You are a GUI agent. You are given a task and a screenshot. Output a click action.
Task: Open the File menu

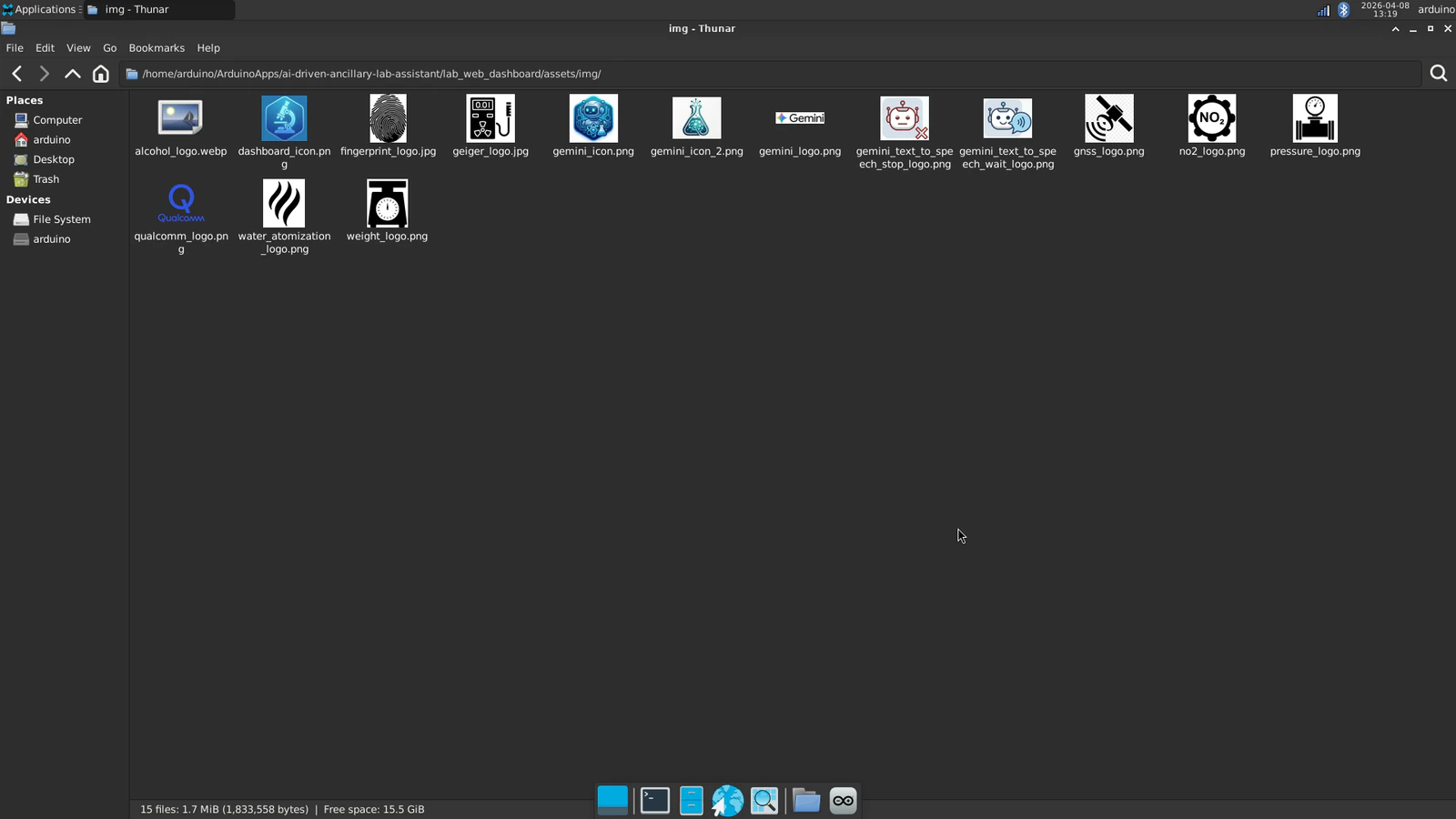pos(15,48)
